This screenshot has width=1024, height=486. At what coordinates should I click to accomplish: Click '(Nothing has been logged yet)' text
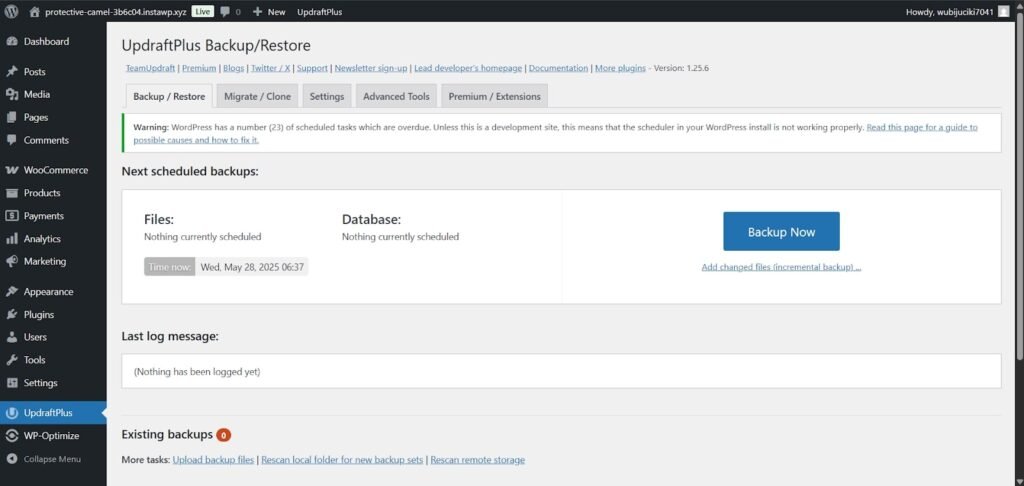coord(197,372)
